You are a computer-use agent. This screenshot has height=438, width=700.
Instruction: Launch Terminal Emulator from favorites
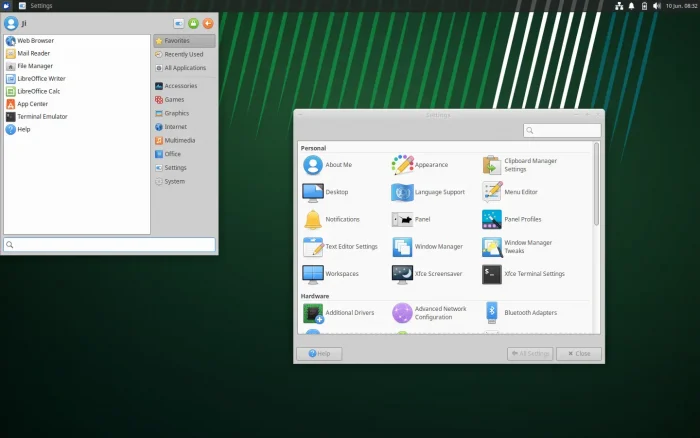click(42, 116)
